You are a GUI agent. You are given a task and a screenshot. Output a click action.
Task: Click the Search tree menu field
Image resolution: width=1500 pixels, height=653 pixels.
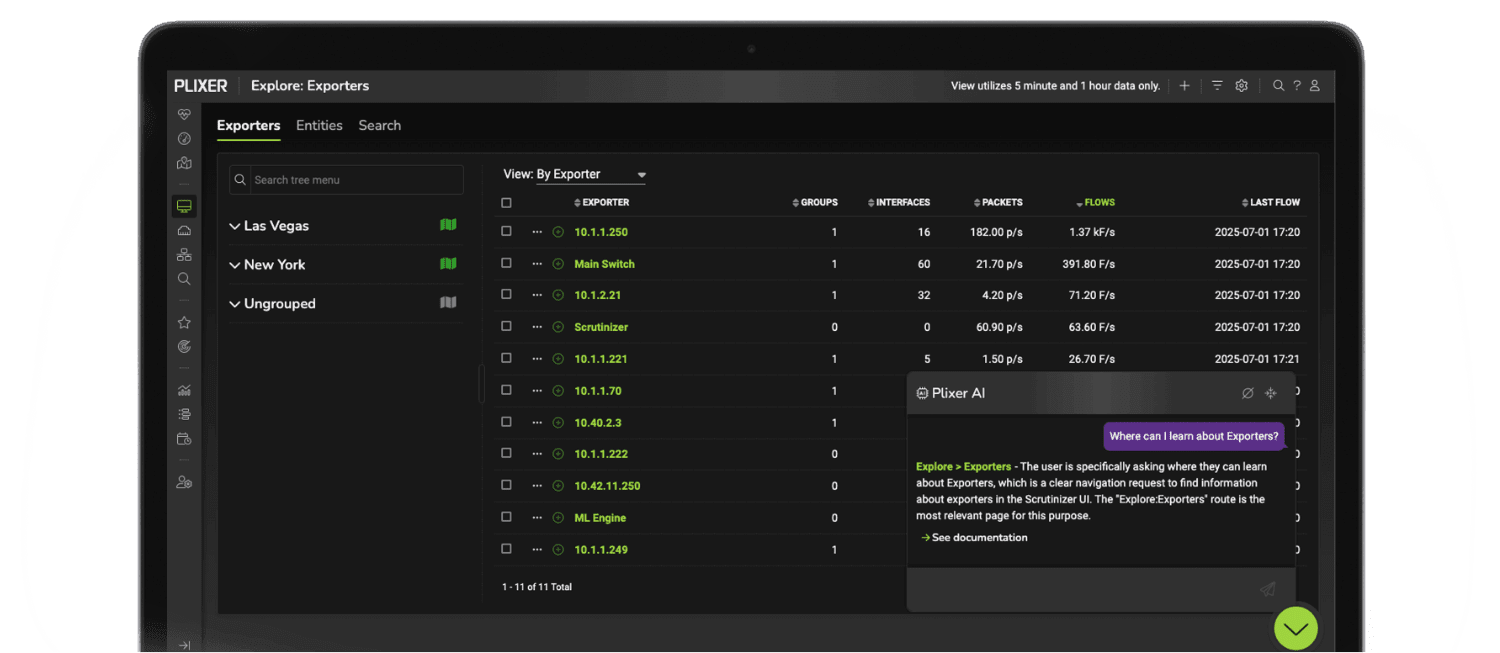pos(346,180)
